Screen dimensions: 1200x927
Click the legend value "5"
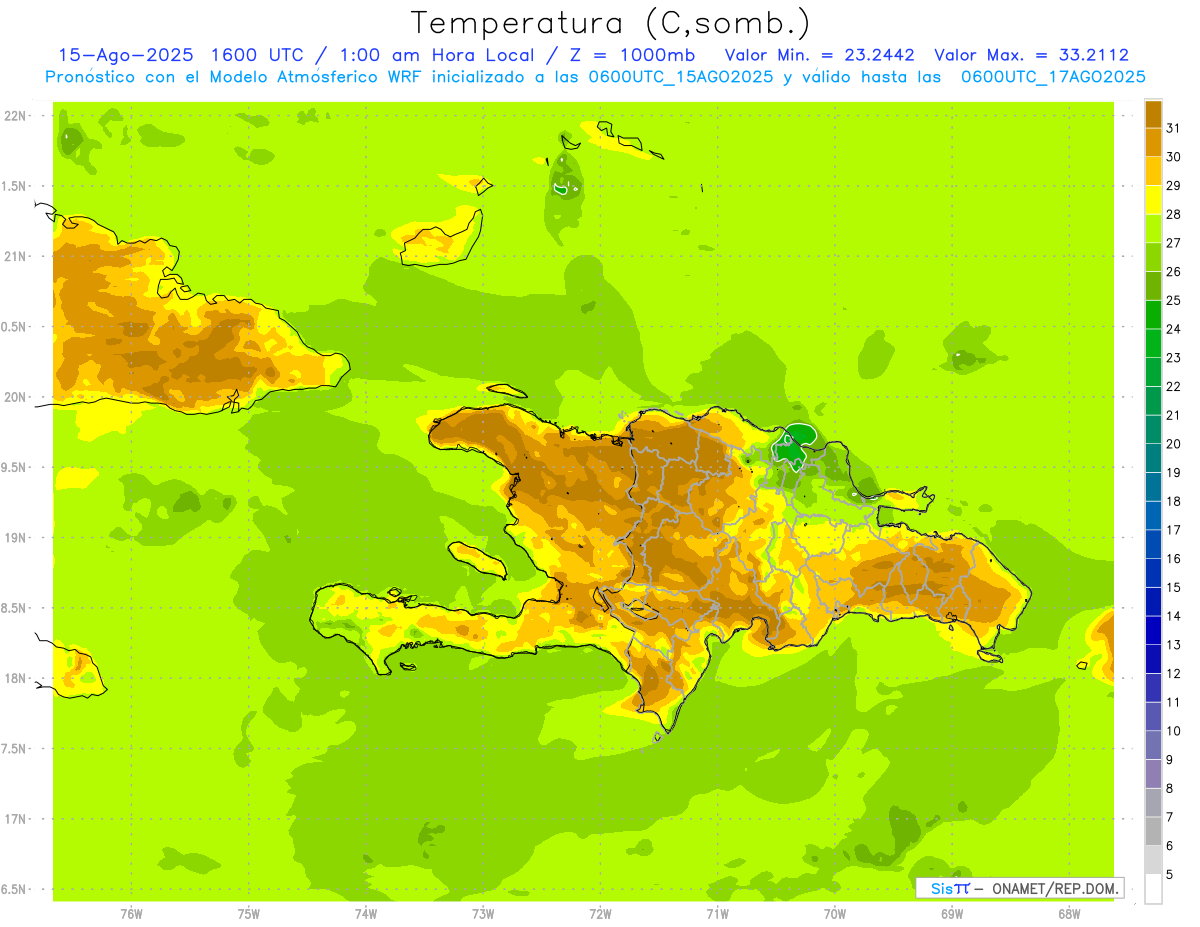coord(1170,875)
